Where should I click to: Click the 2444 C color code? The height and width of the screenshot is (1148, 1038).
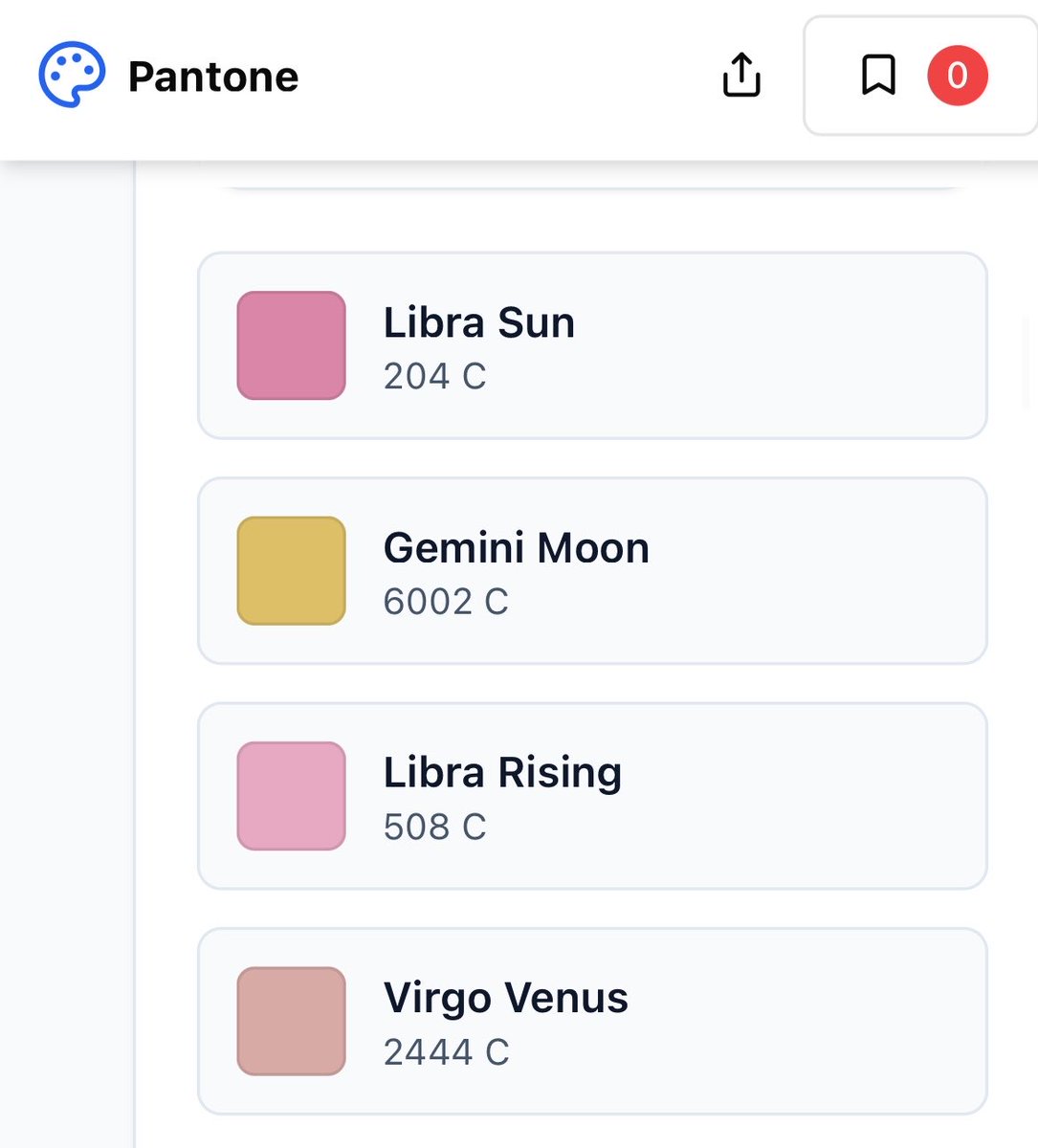click(x=447, y=1052)
